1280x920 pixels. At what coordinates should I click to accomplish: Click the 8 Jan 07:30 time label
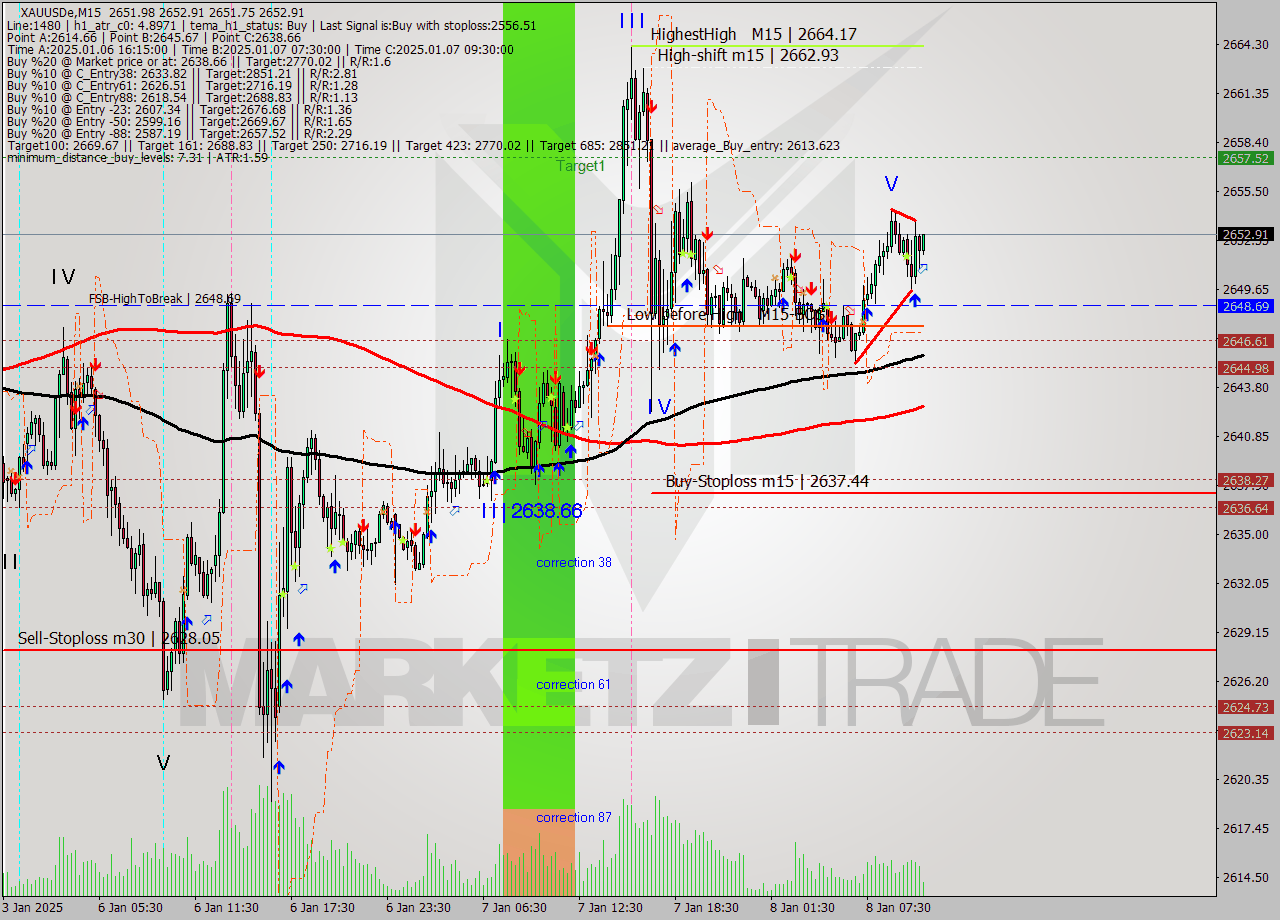[898, 908]
